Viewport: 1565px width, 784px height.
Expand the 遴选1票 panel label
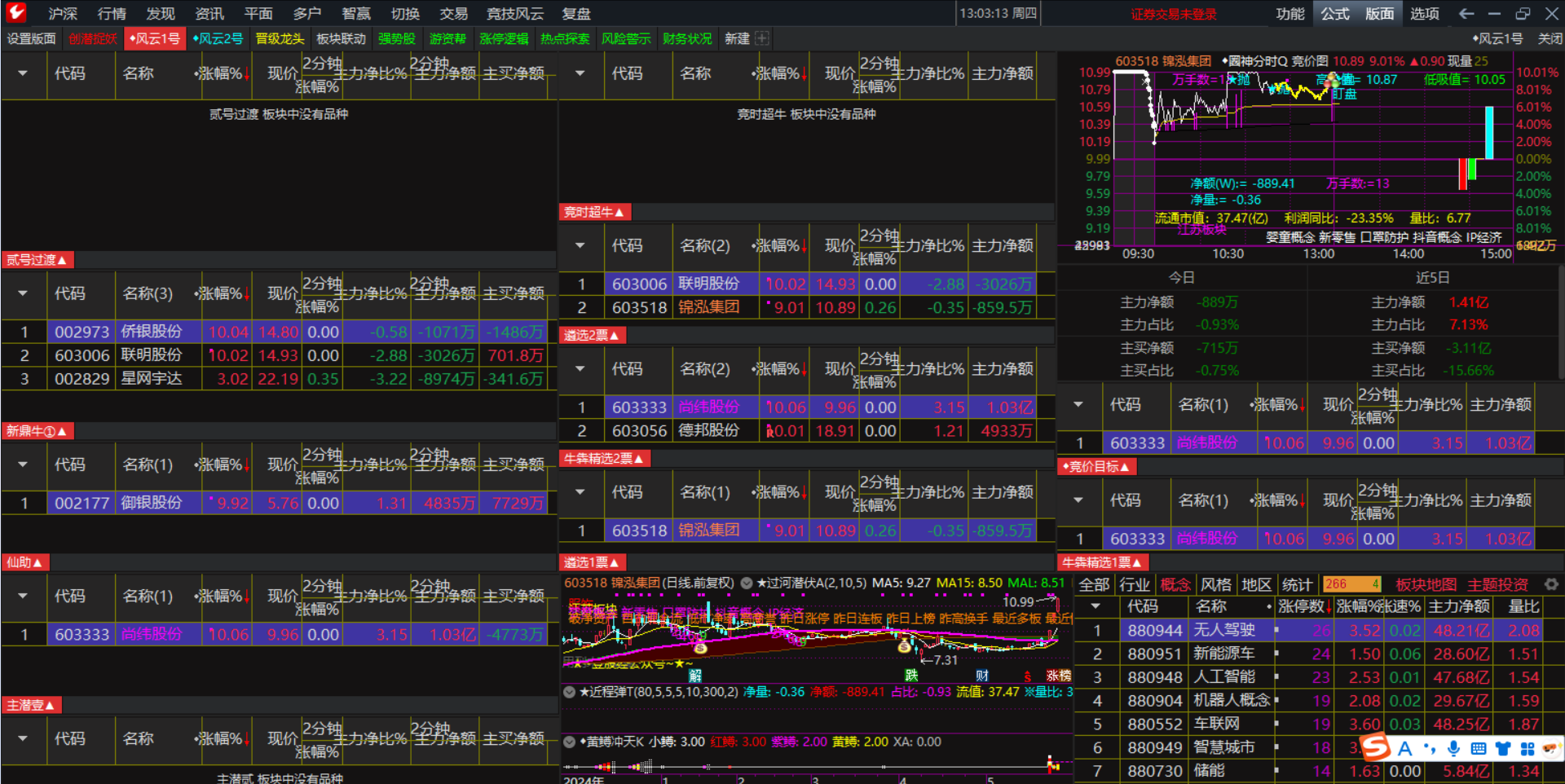coord(592,562)
